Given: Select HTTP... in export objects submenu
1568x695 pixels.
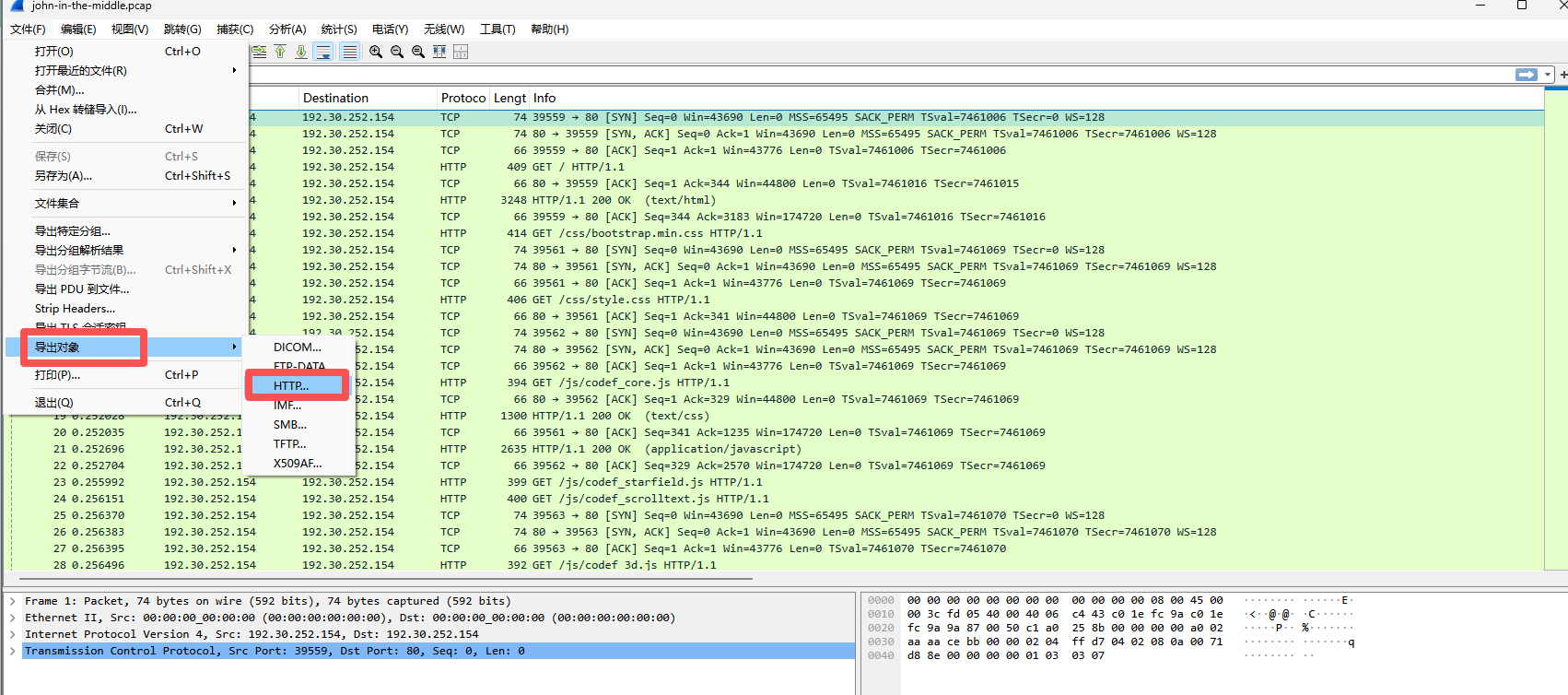Looking at the screenshot, I should [298, 386].
